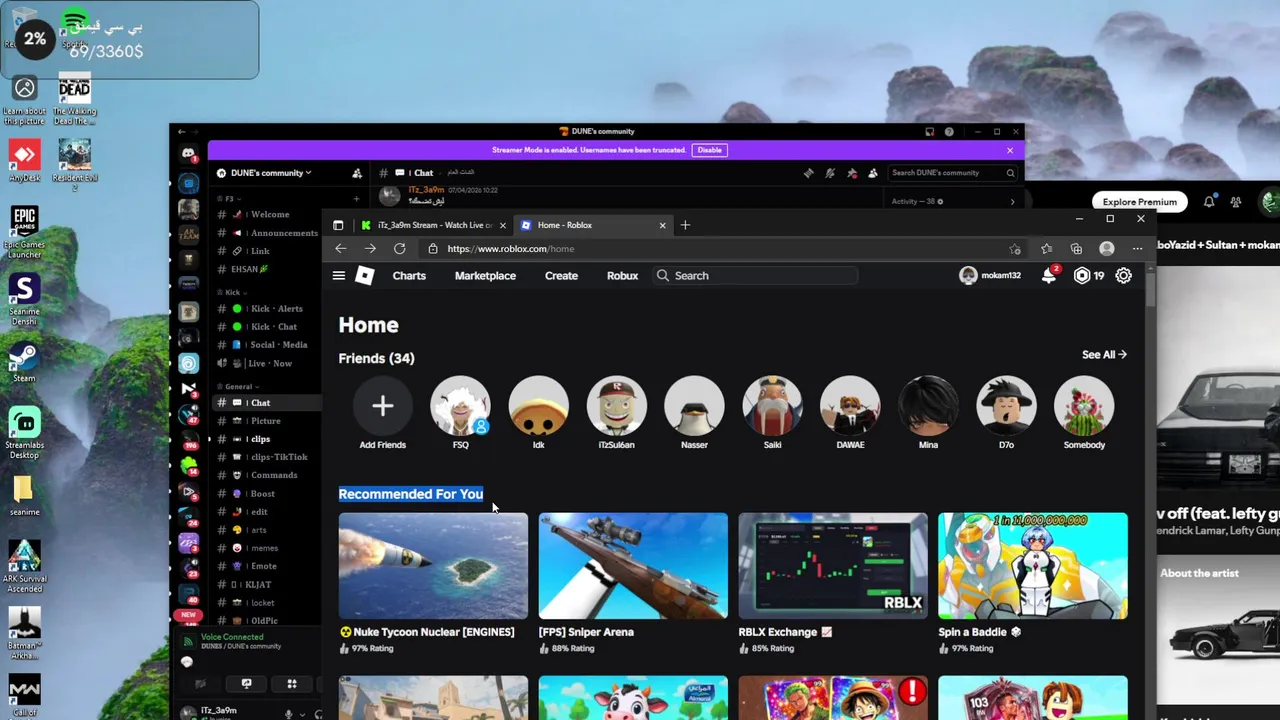
Task: Open Roblox hamburger navigation menu
Action: click(x=339, y=276)
